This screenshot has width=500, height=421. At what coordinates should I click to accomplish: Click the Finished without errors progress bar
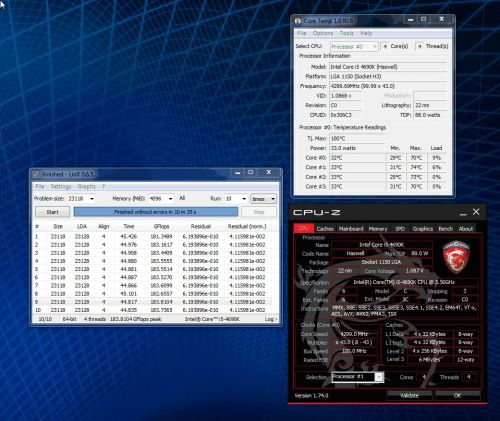click(x=156, y=212)
